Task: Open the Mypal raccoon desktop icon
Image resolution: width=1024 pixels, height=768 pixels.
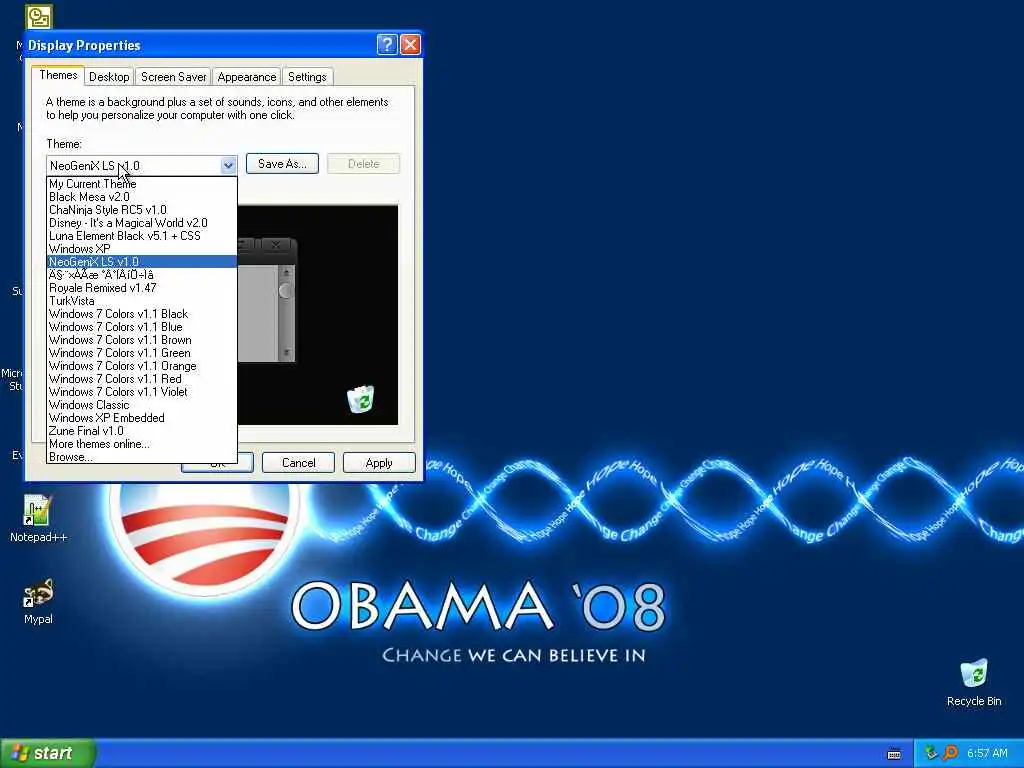Action: (x=38, y=601)
